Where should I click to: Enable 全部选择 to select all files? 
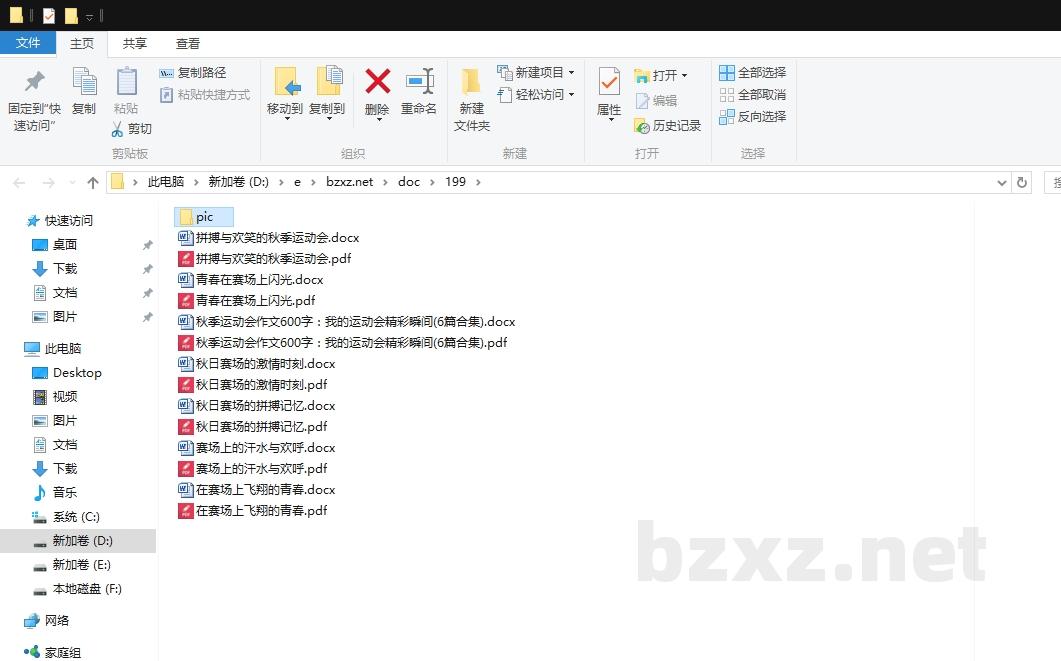pos(752,72)
